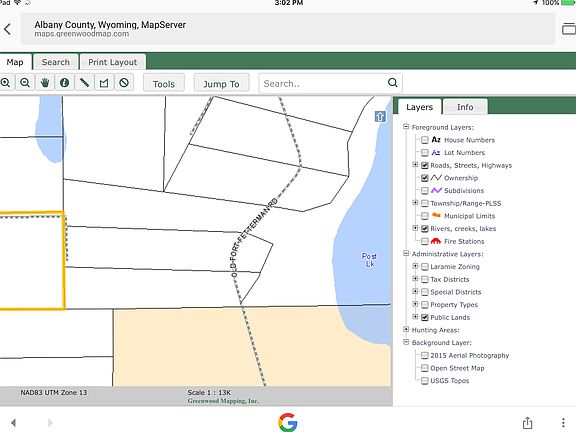Click the Ownership line symbol
576x432 pixels.
pyautogui.click(x=436, y=178)
